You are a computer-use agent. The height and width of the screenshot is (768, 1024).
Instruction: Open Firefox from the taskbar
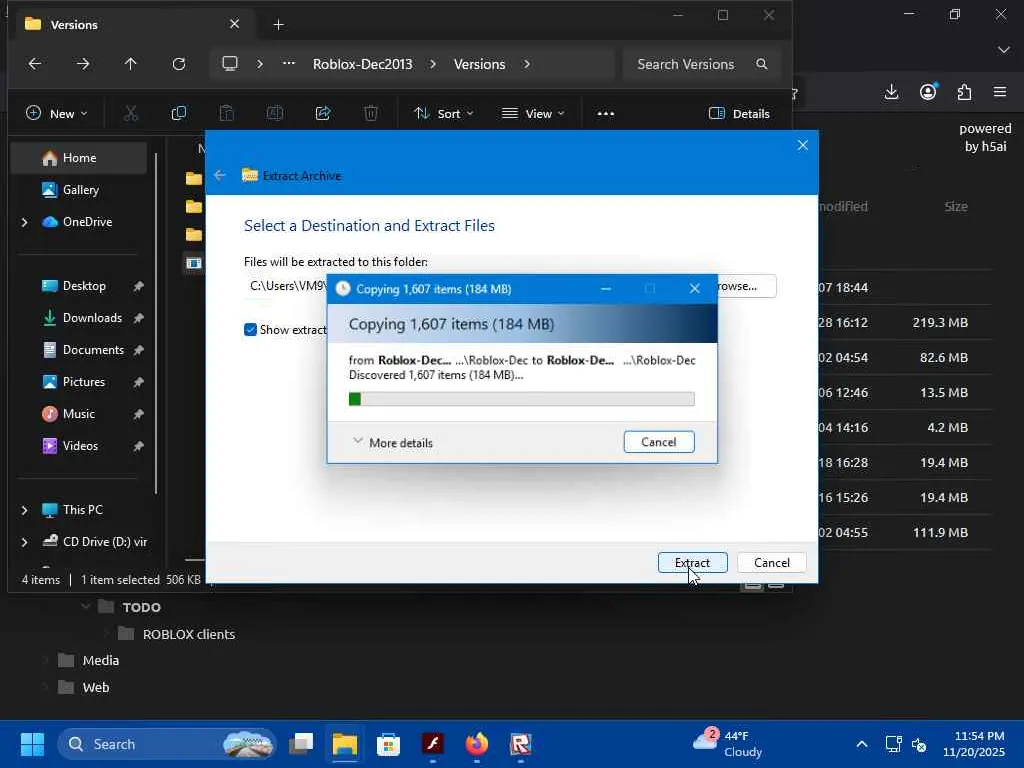pyautogui.click(x=477, y=744)
